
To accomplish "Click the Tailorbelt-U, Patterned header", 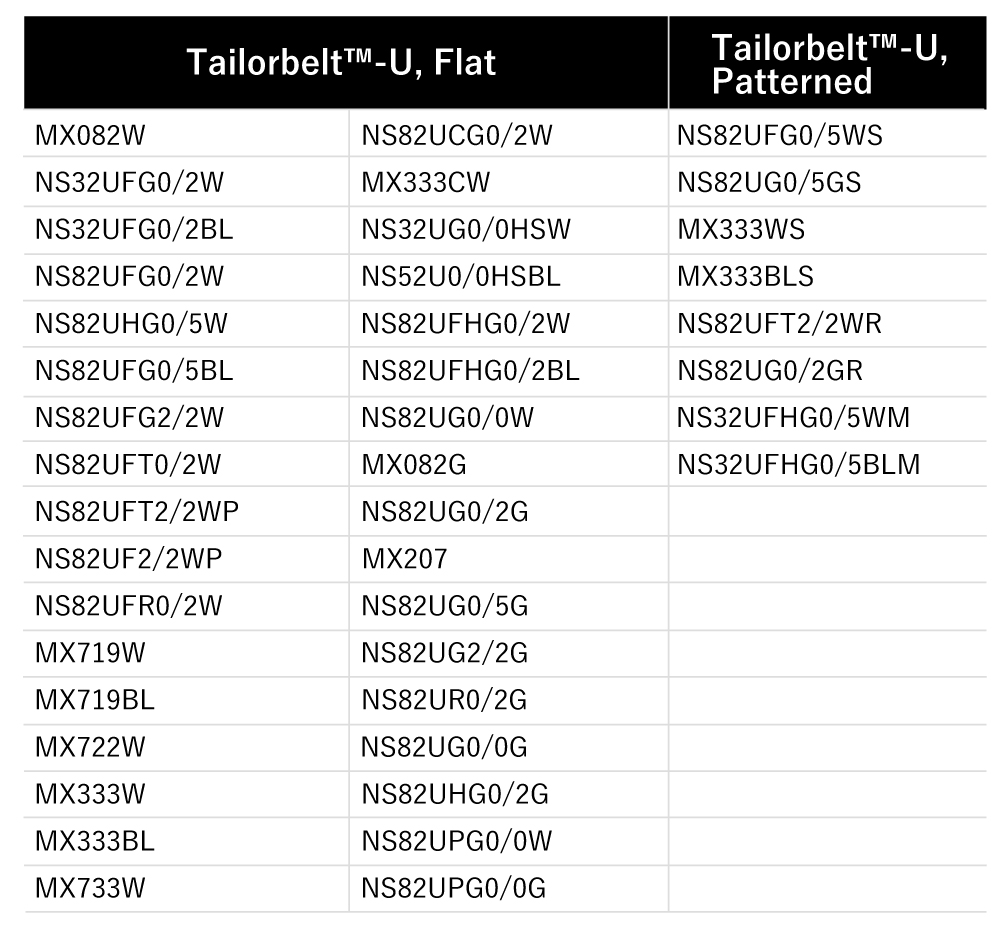I will [x=829, y=64].
